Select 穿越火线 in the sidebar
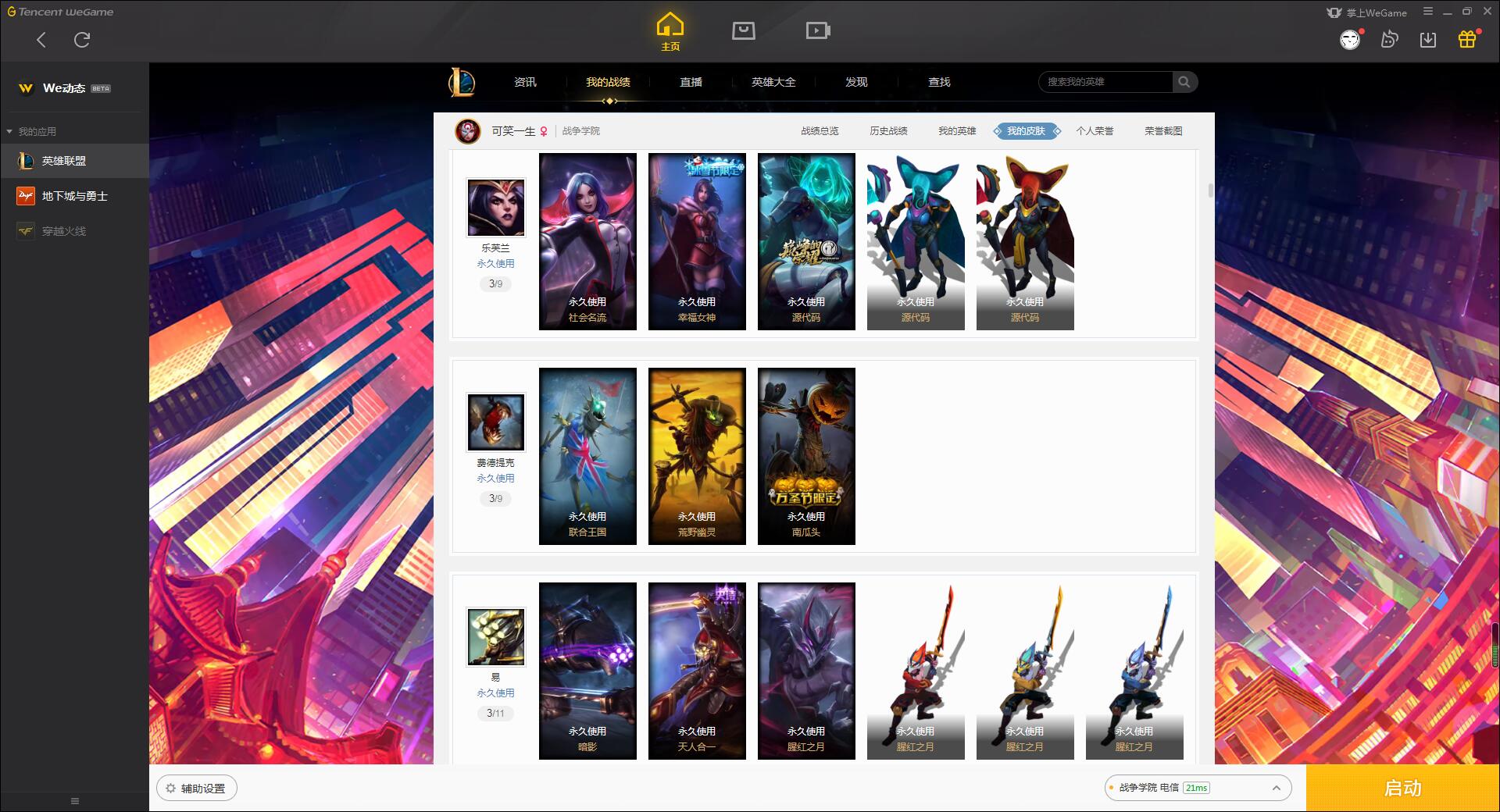 click(74, 231)
